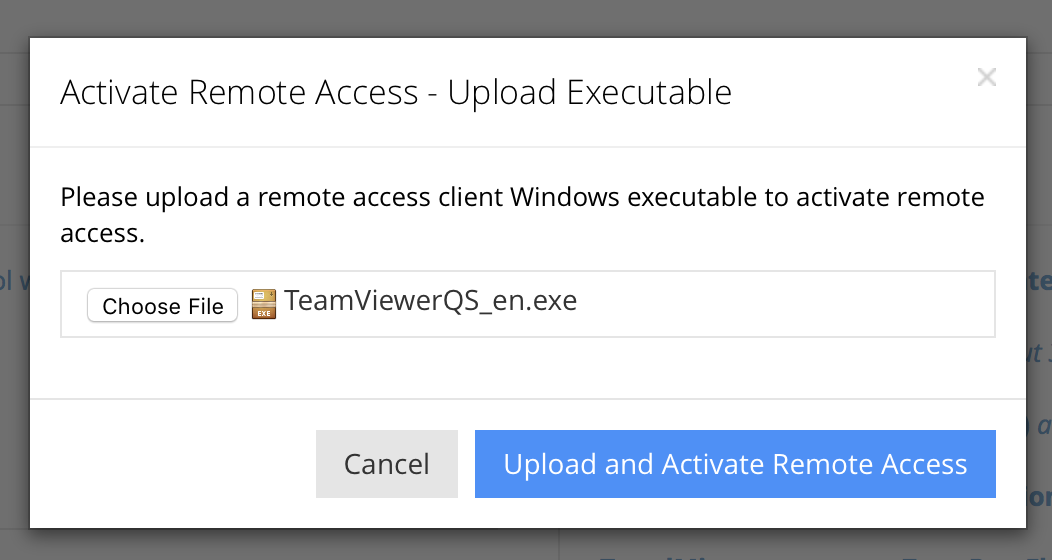Image resolution: width=1052 pixels, height=560 pixels.
Task: Click the word 'access.' ending the instructions
Action: click(x=102, y=234)
